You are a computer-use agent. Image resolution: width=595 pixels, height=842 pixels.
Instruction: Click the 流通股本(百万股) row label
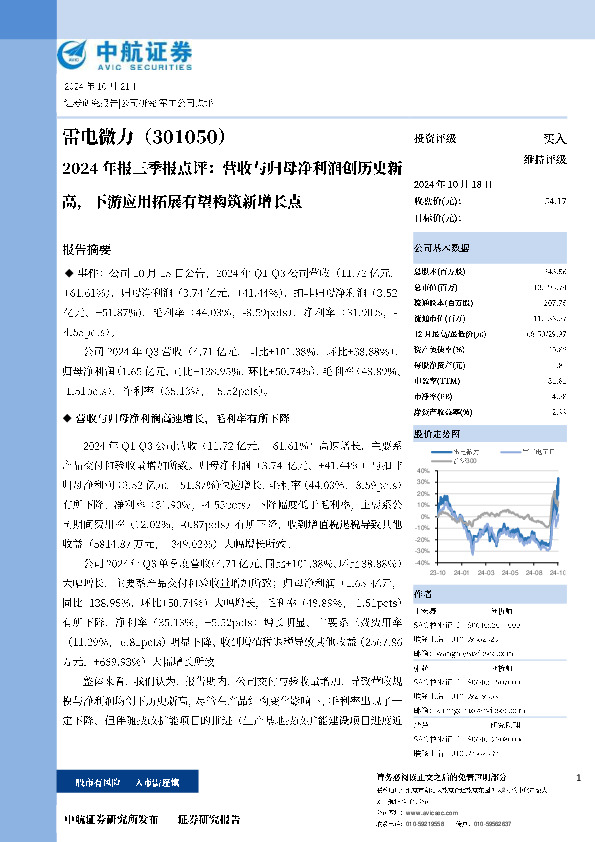[x=443, y=303]
